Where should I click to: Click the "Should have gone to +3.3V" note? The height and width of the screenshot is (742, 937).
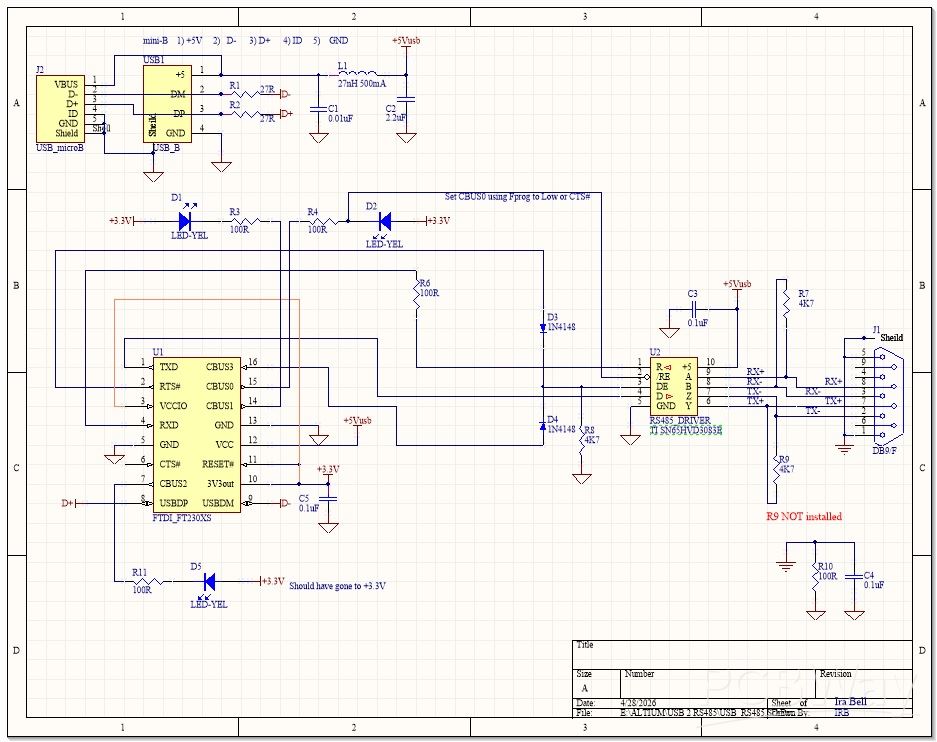337,586
